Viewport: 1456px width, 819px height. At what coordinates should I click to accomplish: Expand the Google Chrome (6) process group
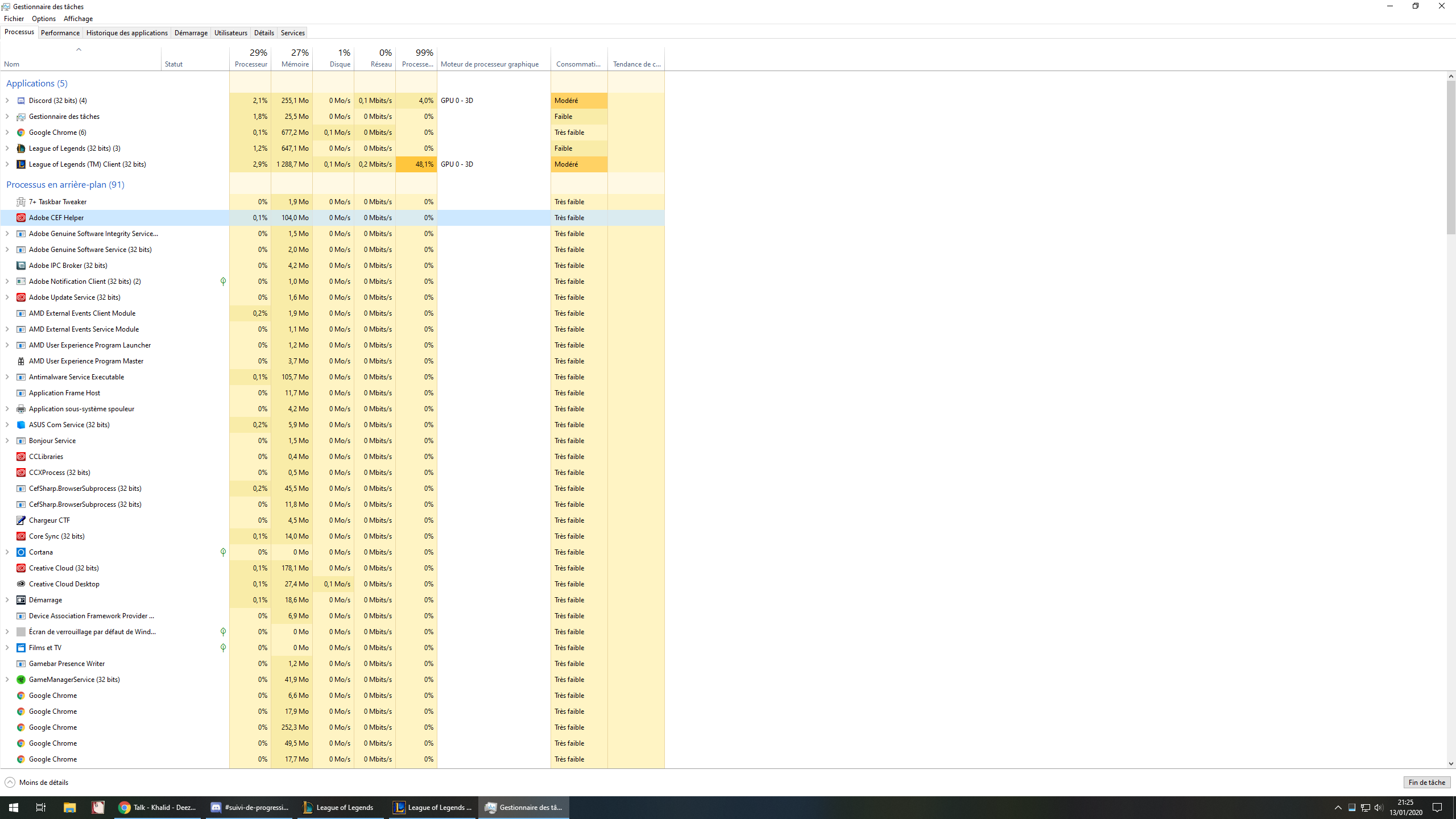click(7, 133)
